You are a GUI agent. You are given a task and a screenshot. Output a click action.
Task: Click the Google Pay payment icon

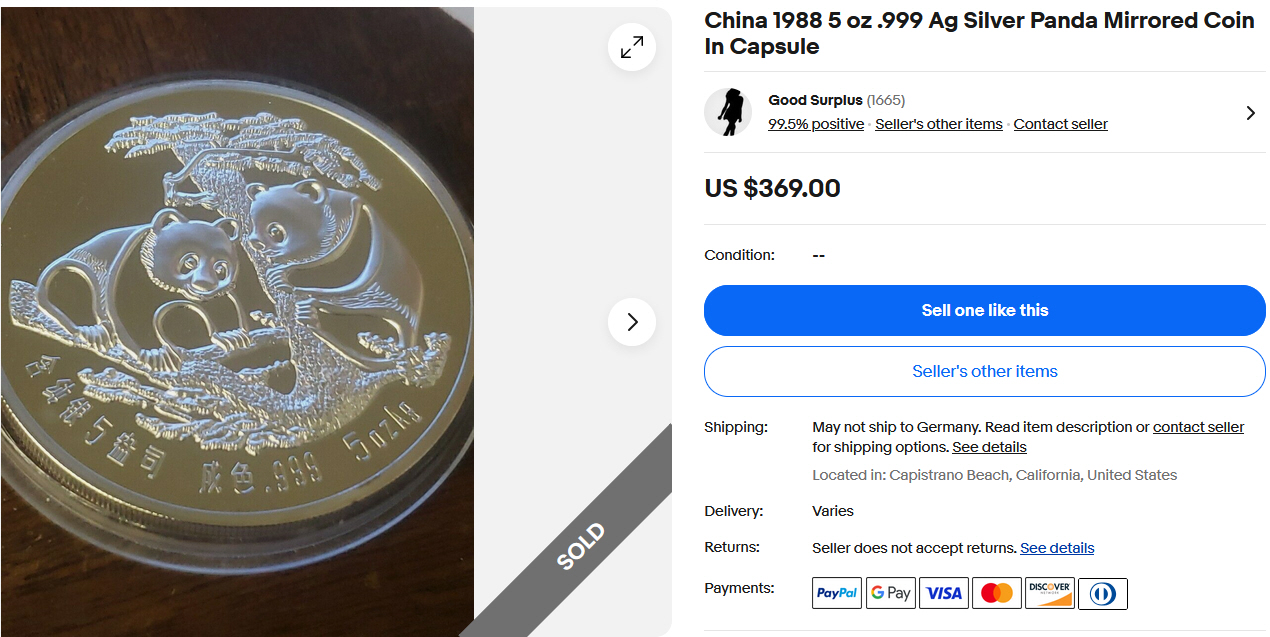point(890,593)
